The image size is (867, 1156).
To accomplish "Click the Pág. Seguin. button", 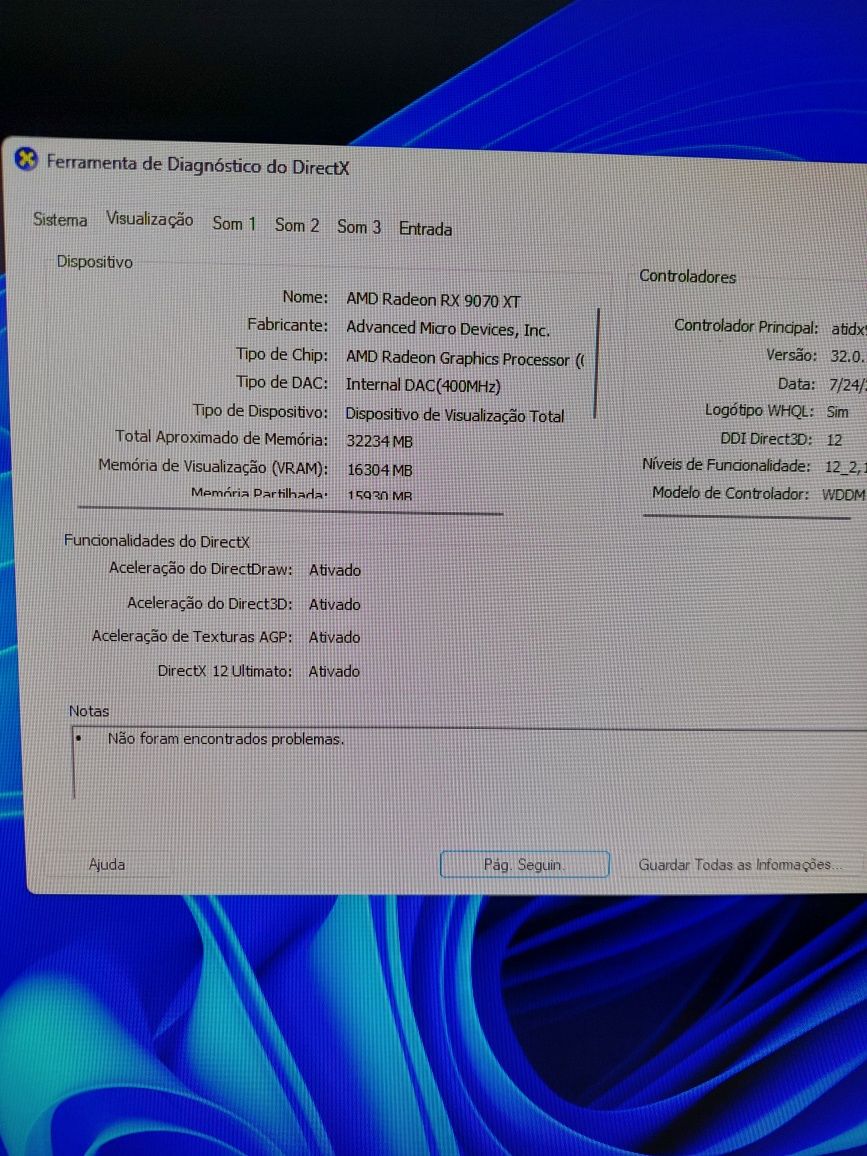I will (524, 865).
